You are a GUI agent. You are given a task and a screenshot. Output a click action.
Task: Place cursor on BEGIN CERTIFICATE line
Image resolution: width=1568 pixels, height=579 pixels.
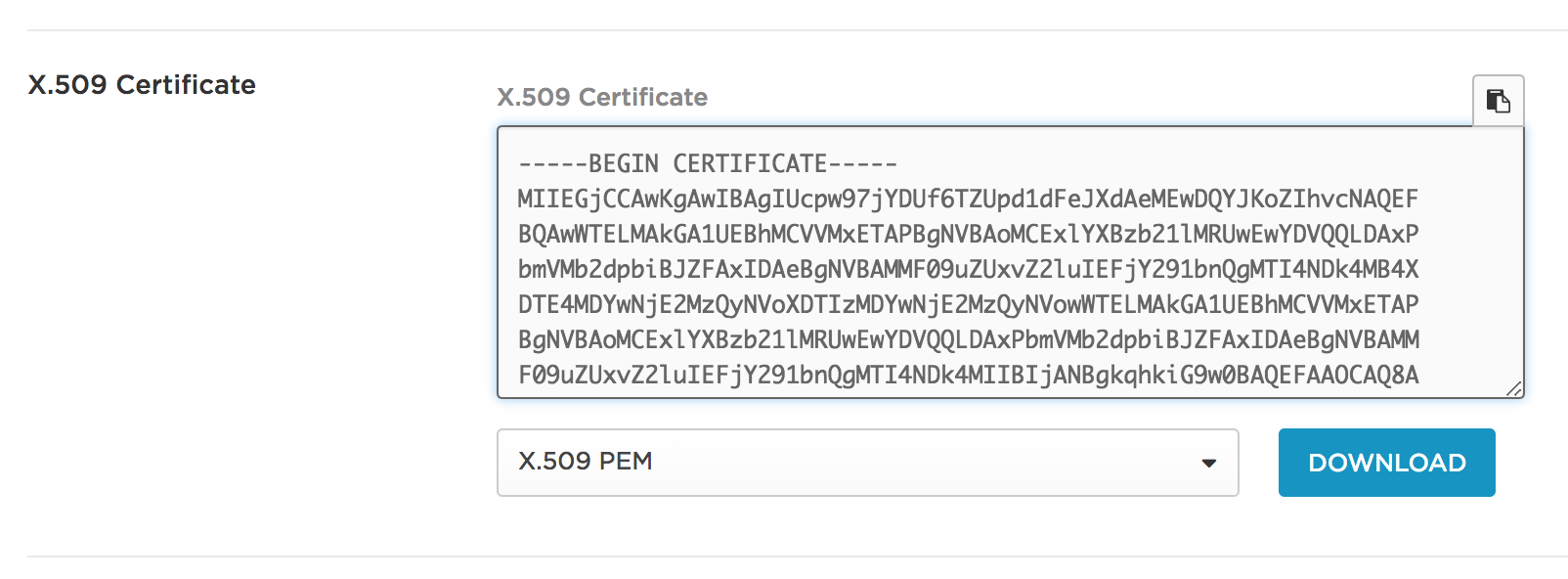(x=708, y=163)
